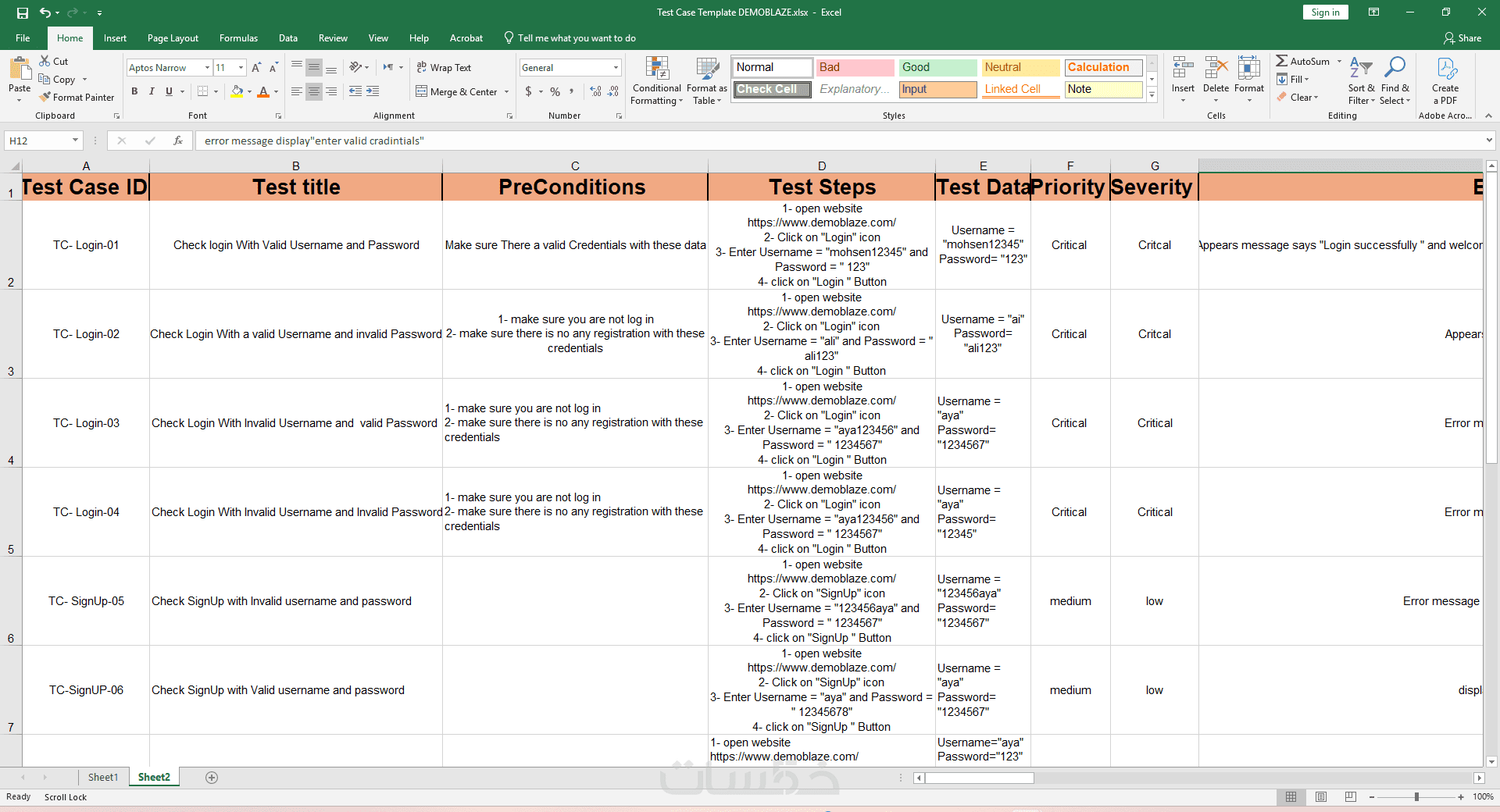The width and height of the screenshot is (1500, 812).
Task: Open the font name dropdown
Action: tap(207, 68)
